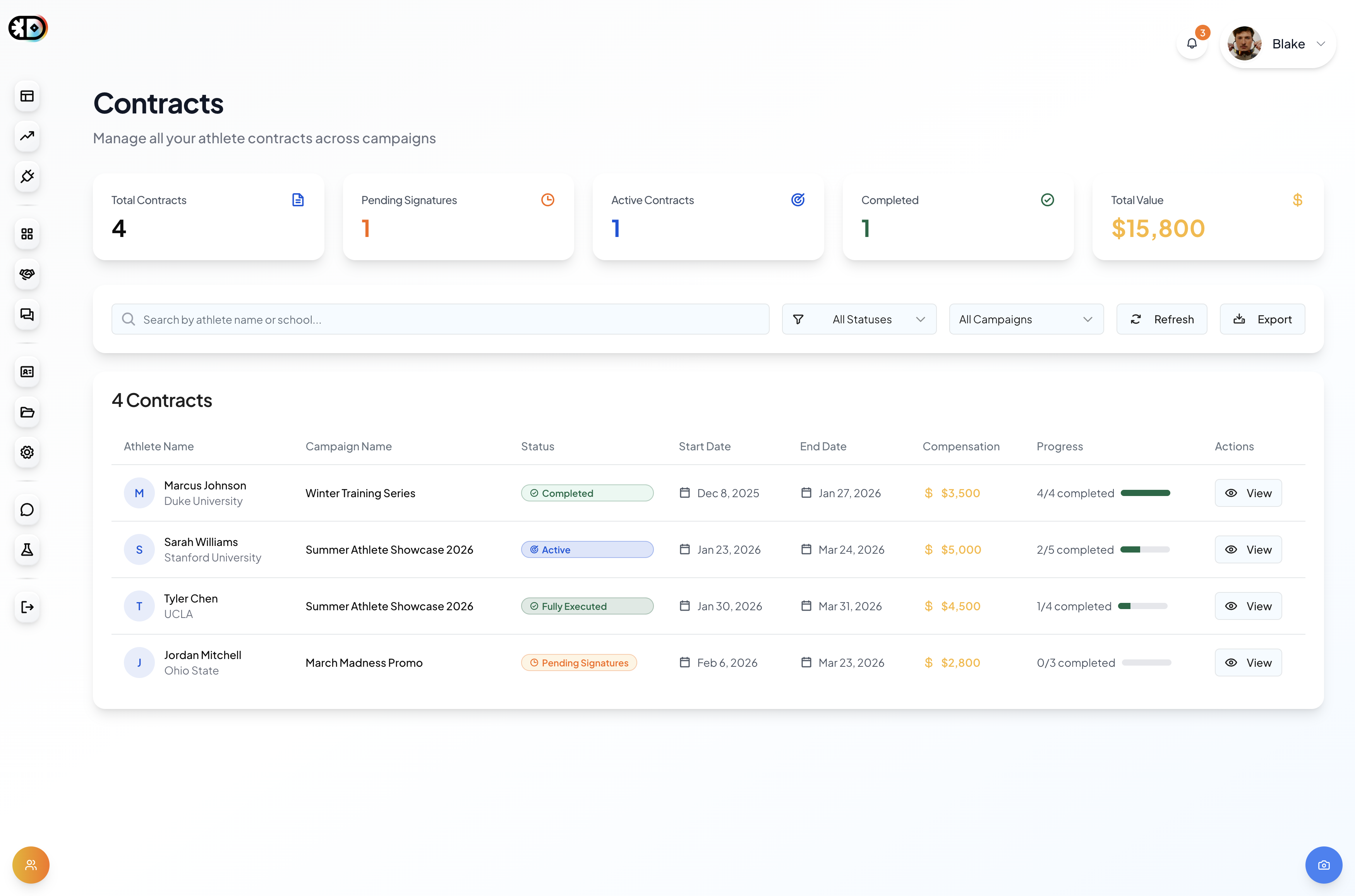
Task: Click the $15,800 total value figure
Action: 1158,228
